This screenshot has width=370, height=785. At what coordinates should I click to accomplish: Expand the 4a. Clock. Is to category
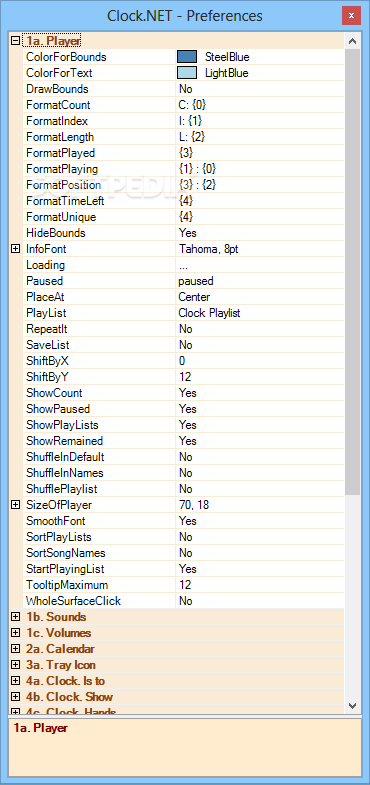(16, 681)
